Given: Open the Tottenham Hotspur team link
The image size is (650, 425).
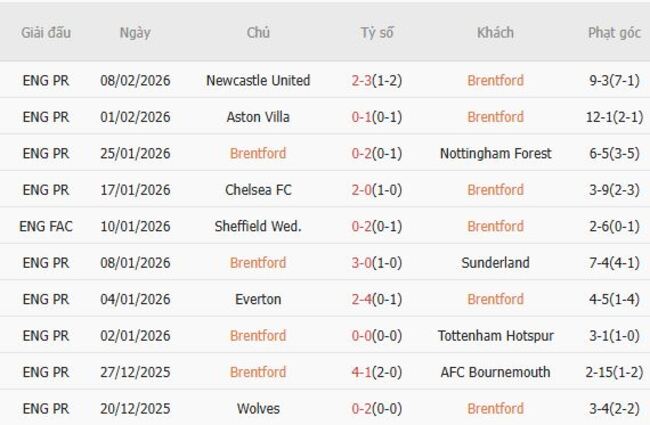Looking at the screenshot, I should [x=495, y=336].
